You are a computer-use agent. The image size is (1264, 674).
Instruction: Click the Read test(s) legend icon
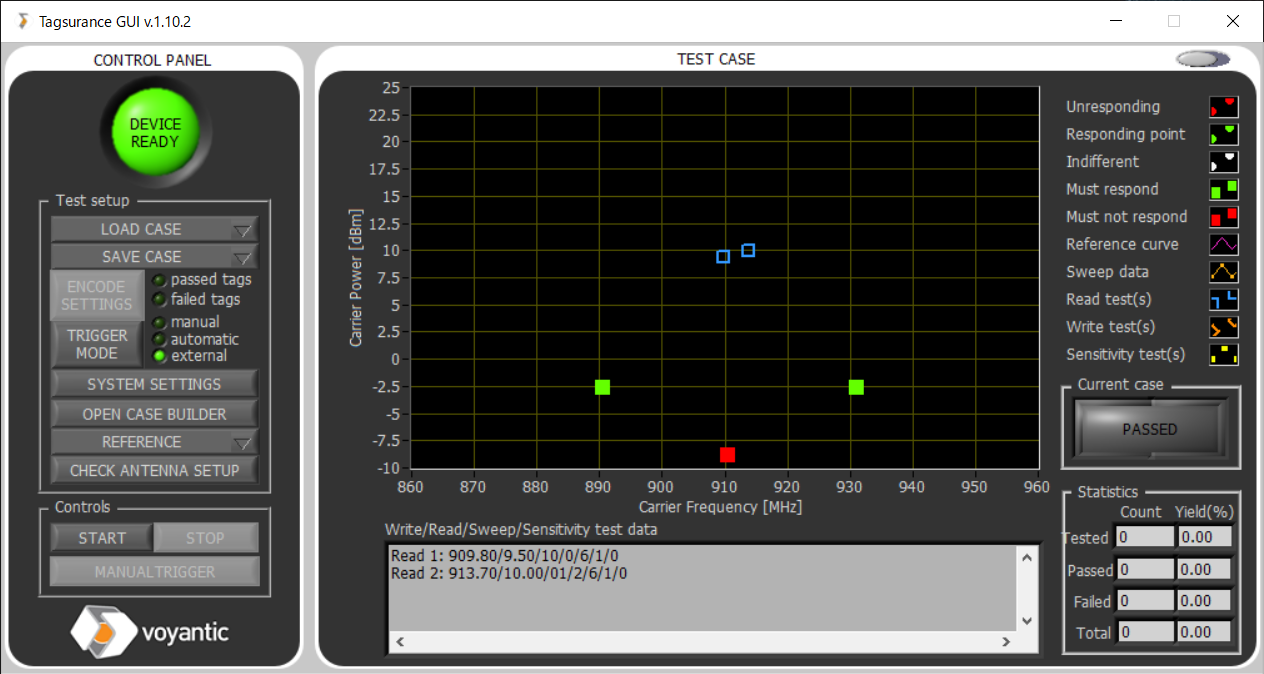click(x=1224, y=299)
